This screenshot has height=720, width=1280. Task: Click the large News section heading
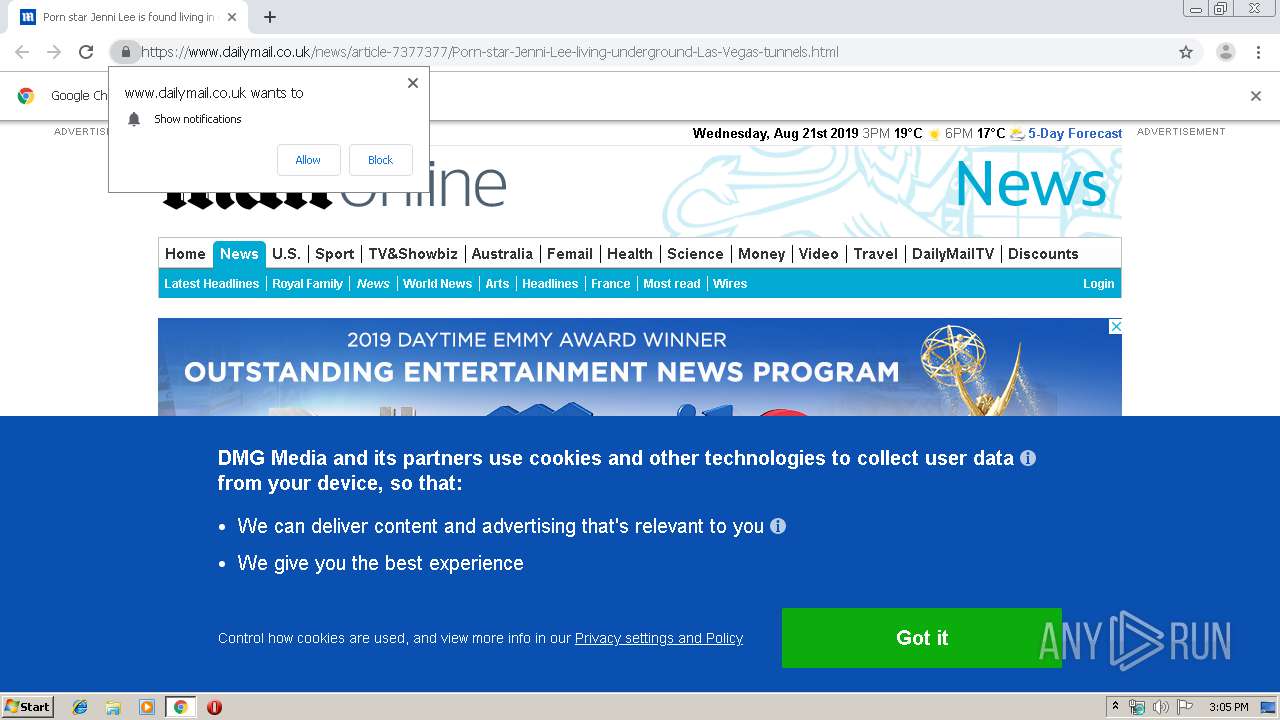point(1030,184)
